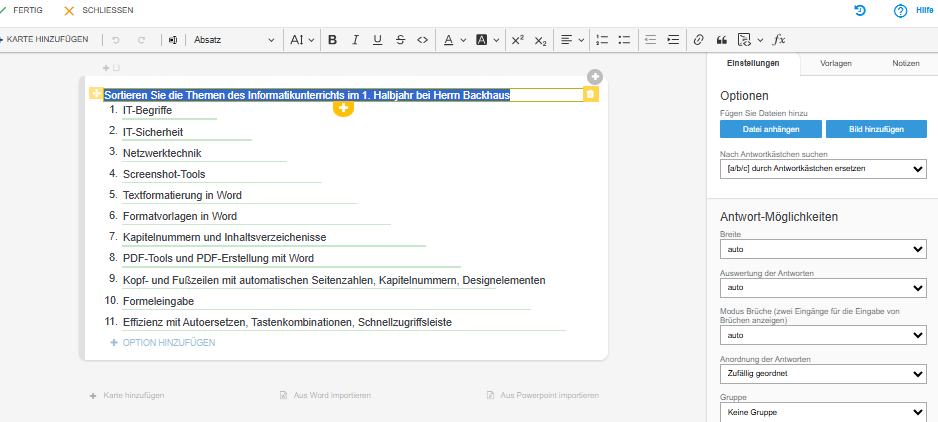Insert a numbered list

tap(602, 40)
